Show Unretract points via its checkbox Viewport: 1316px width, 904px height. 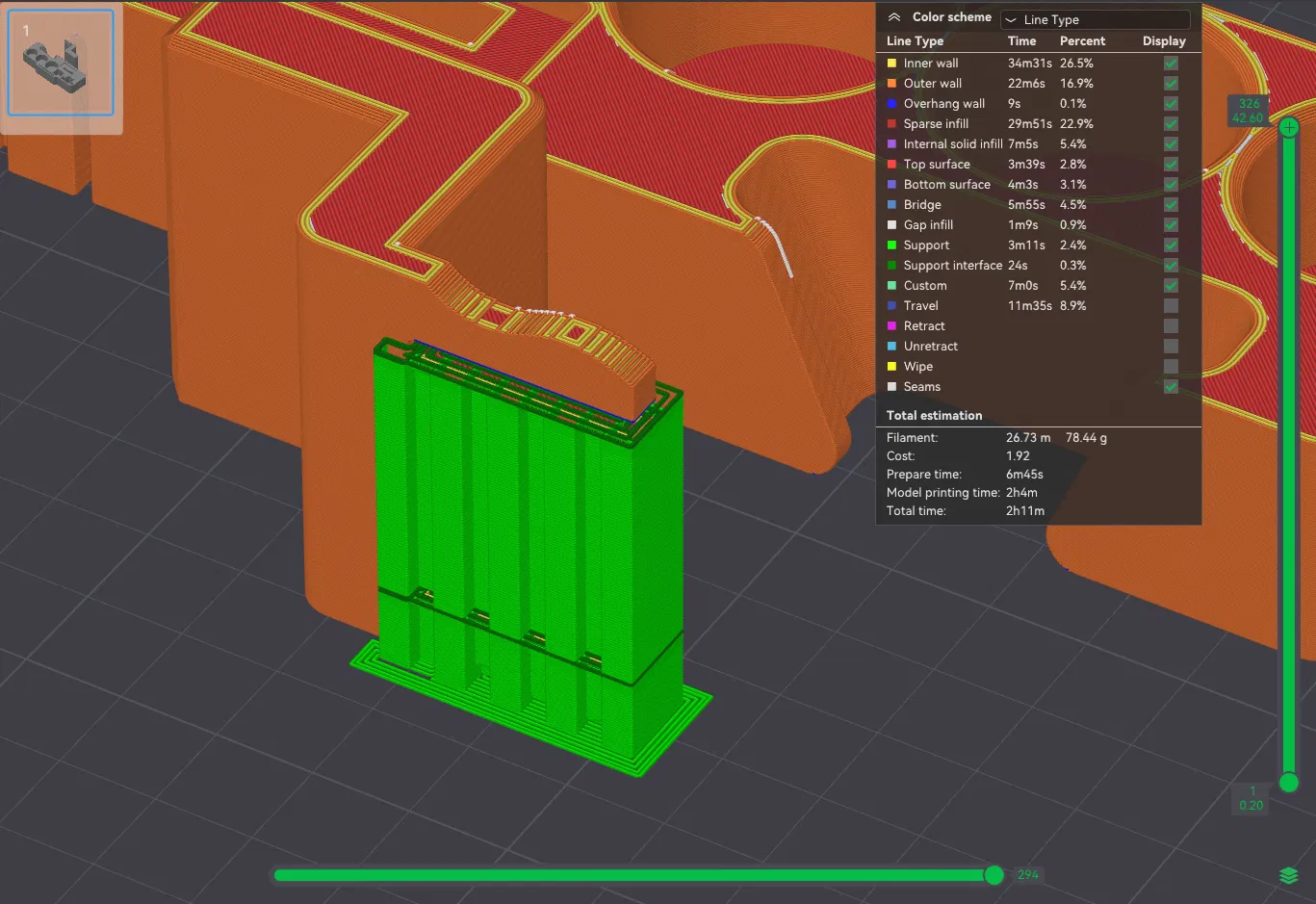[x=1171, y=347]
